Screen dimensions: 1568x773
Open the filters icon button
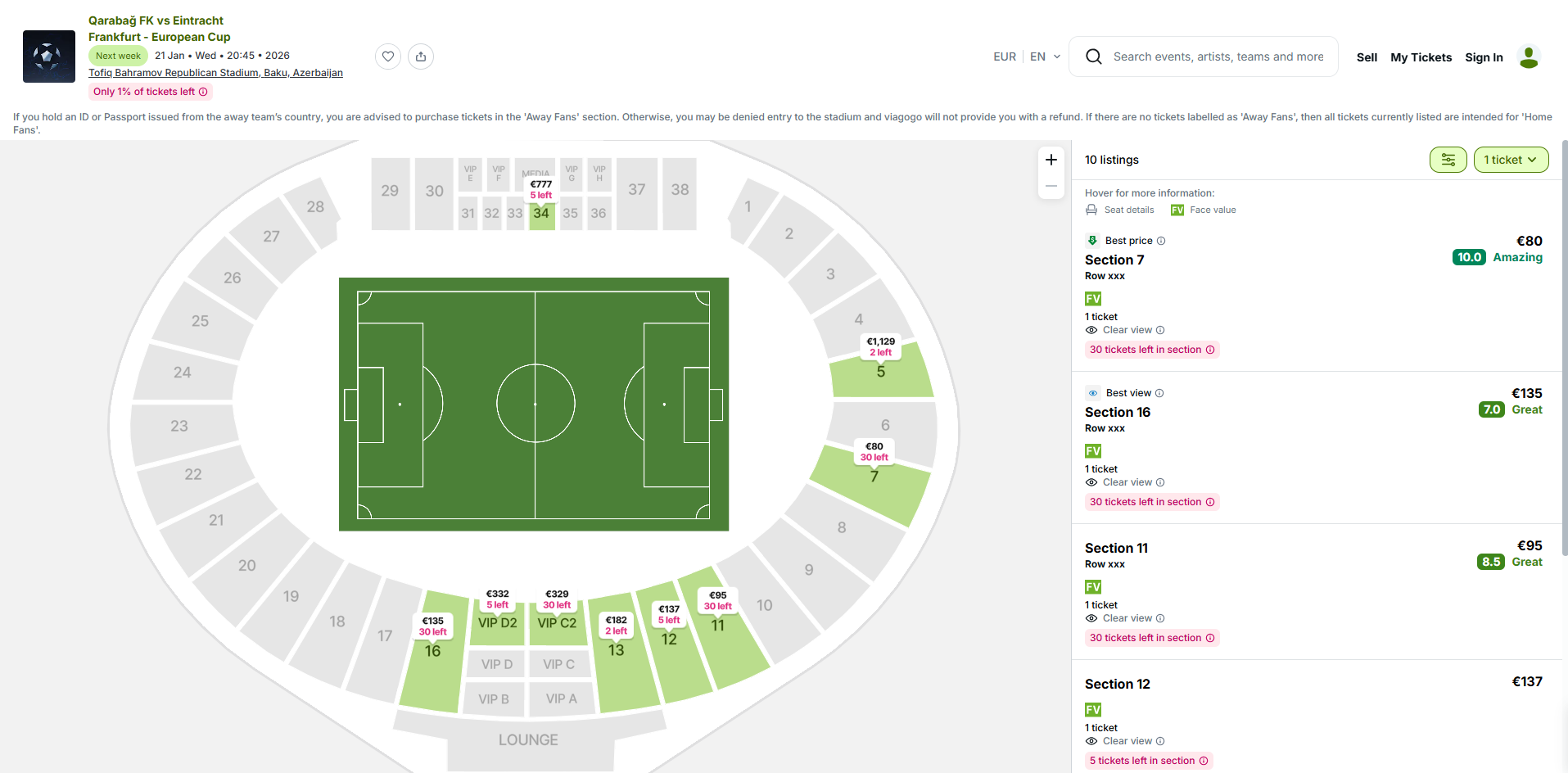point(1448,160)
